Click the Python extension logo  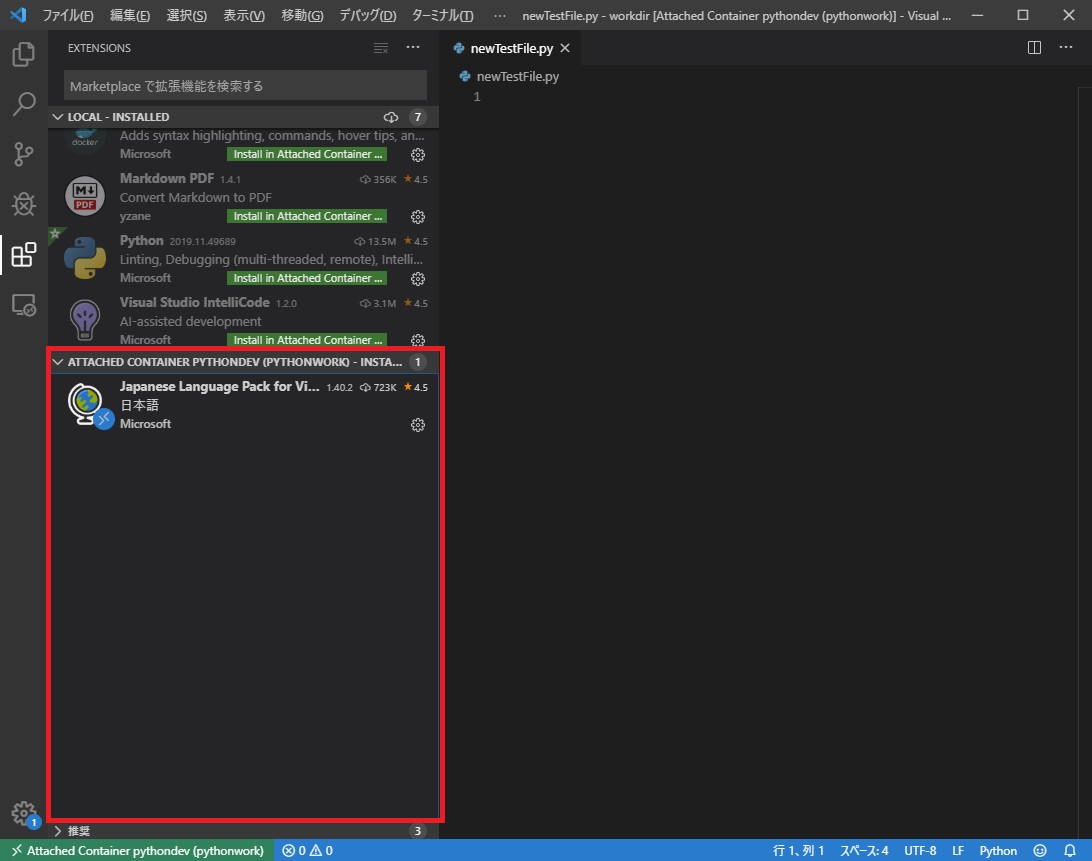coord(85,258)
